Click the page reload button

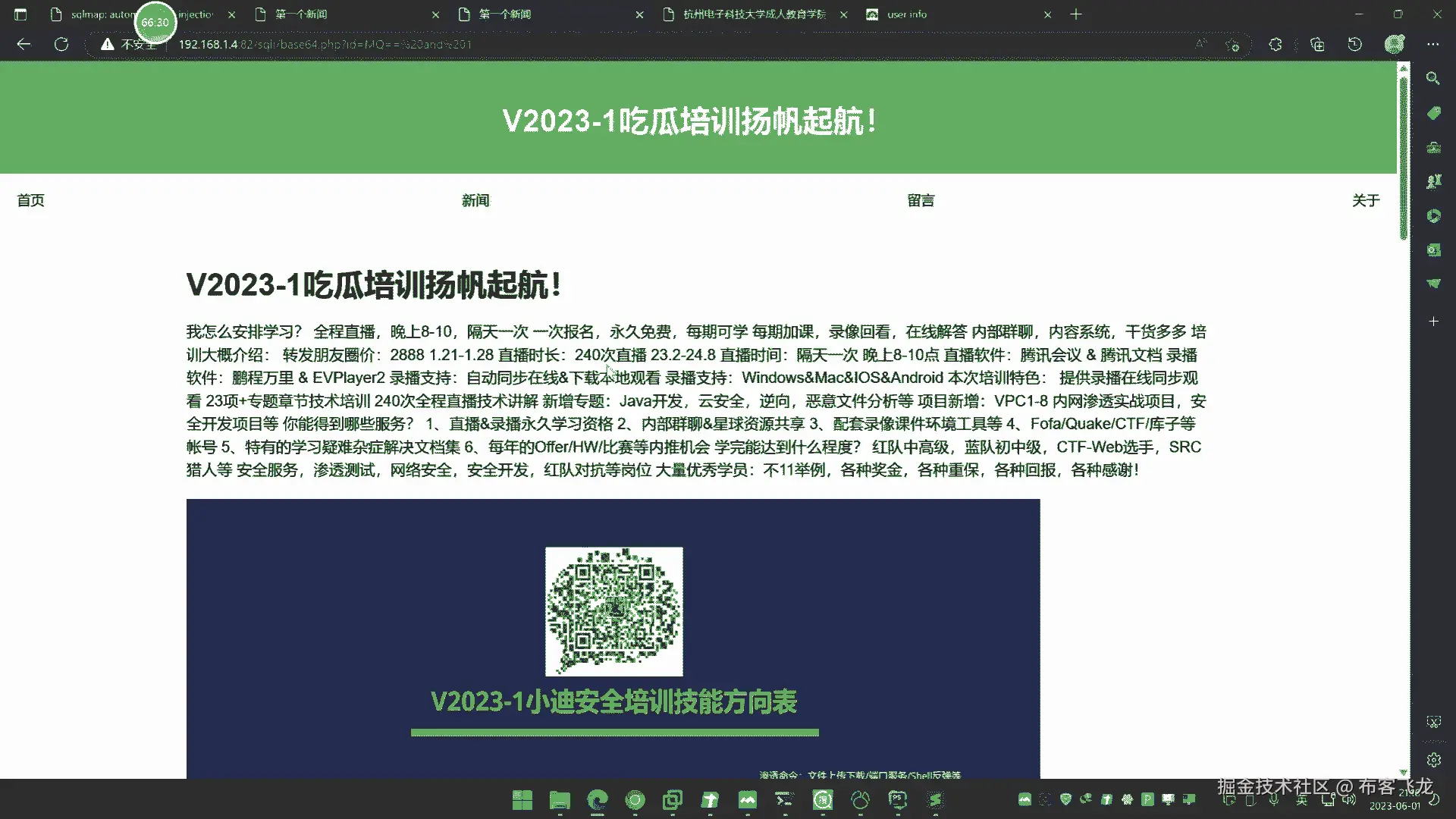coord(61,45)
